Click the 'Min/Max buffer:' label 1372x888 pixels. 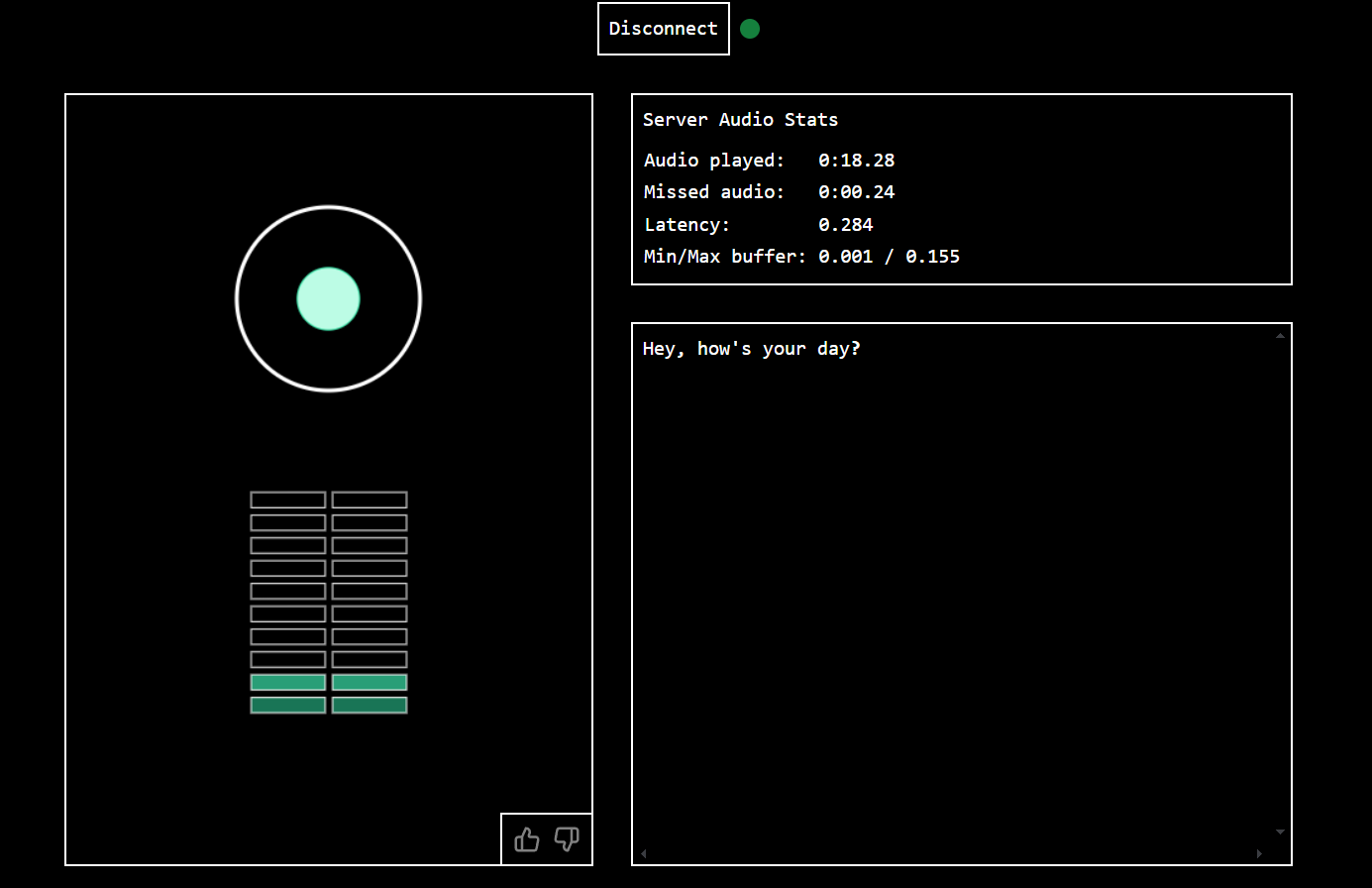725,257
